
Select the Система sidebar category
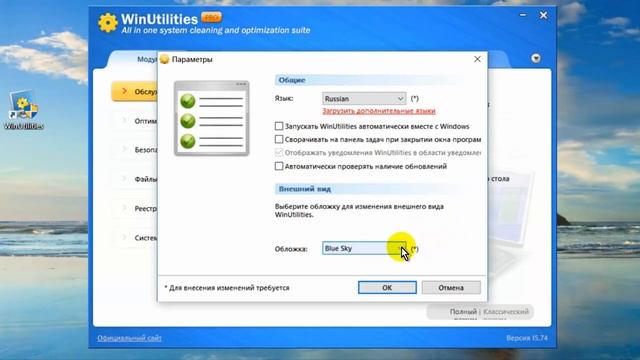click(135, 238)
